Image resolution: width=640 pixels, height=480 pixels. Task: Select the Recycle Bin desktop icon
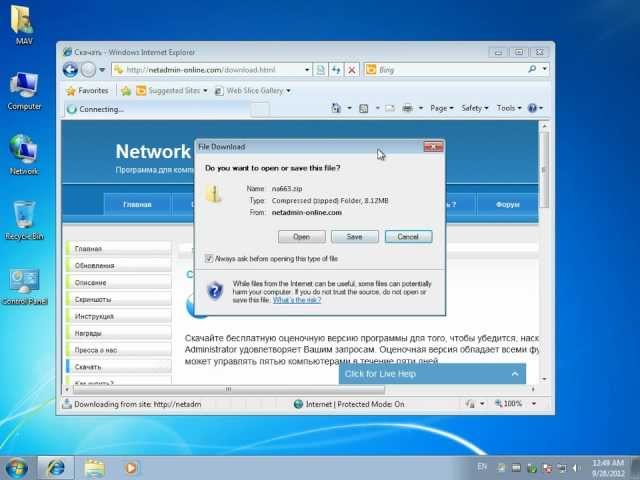(24, 220)
